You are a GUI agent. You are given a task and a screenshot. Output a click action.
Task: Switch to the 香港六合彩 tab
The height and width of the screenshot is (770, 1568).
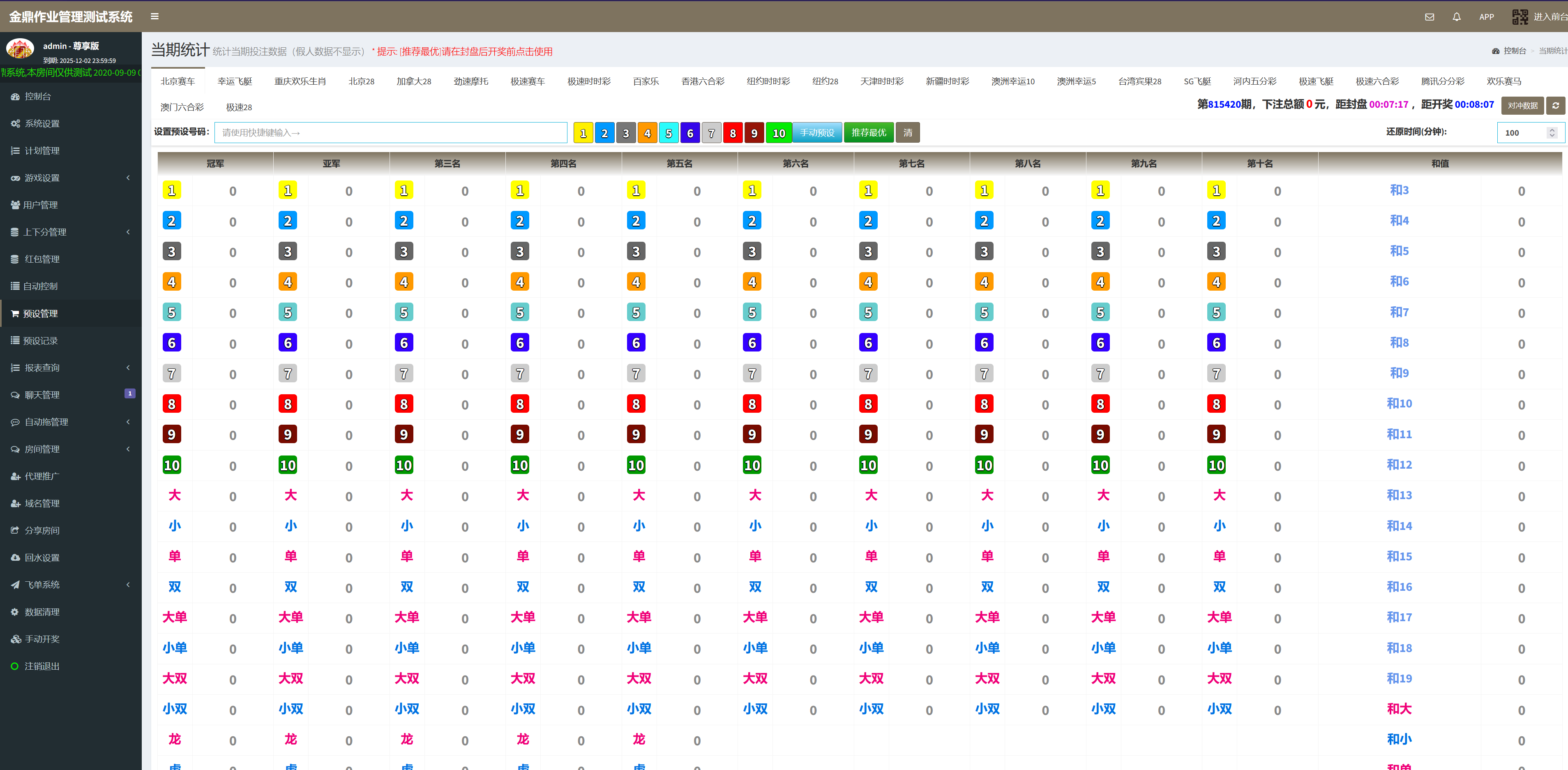click(702, 81)
